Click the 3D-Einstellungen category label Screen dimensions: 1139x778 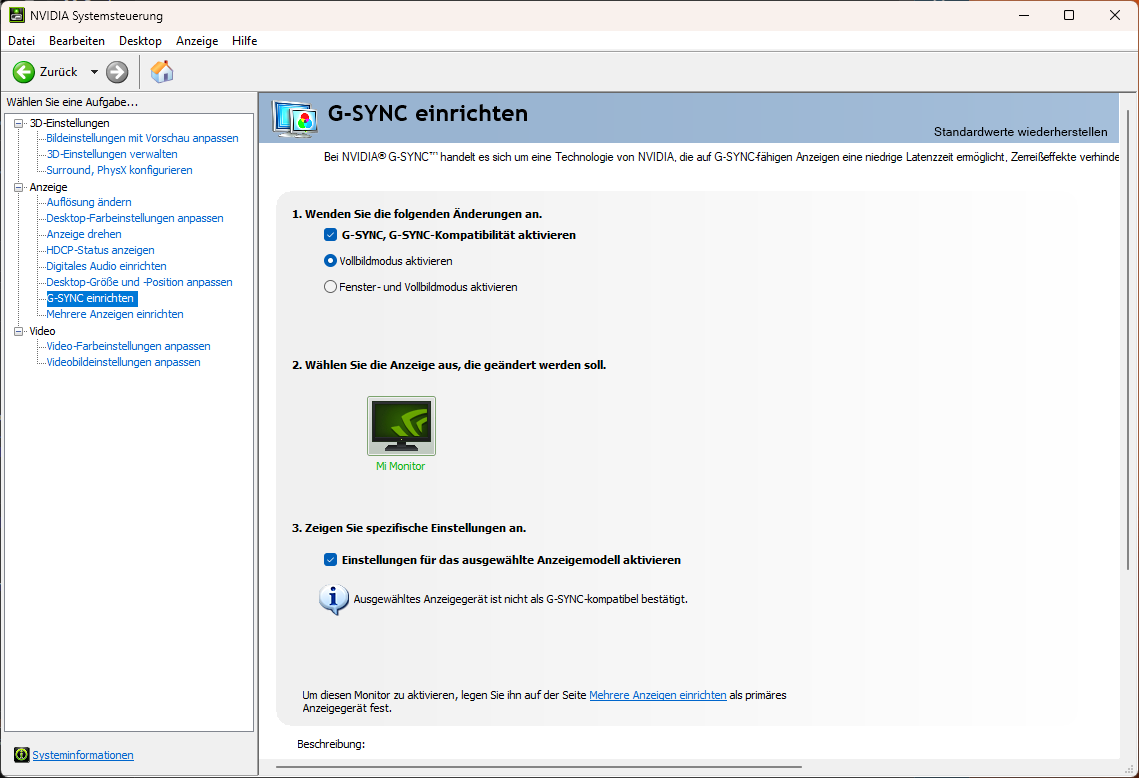70,123
